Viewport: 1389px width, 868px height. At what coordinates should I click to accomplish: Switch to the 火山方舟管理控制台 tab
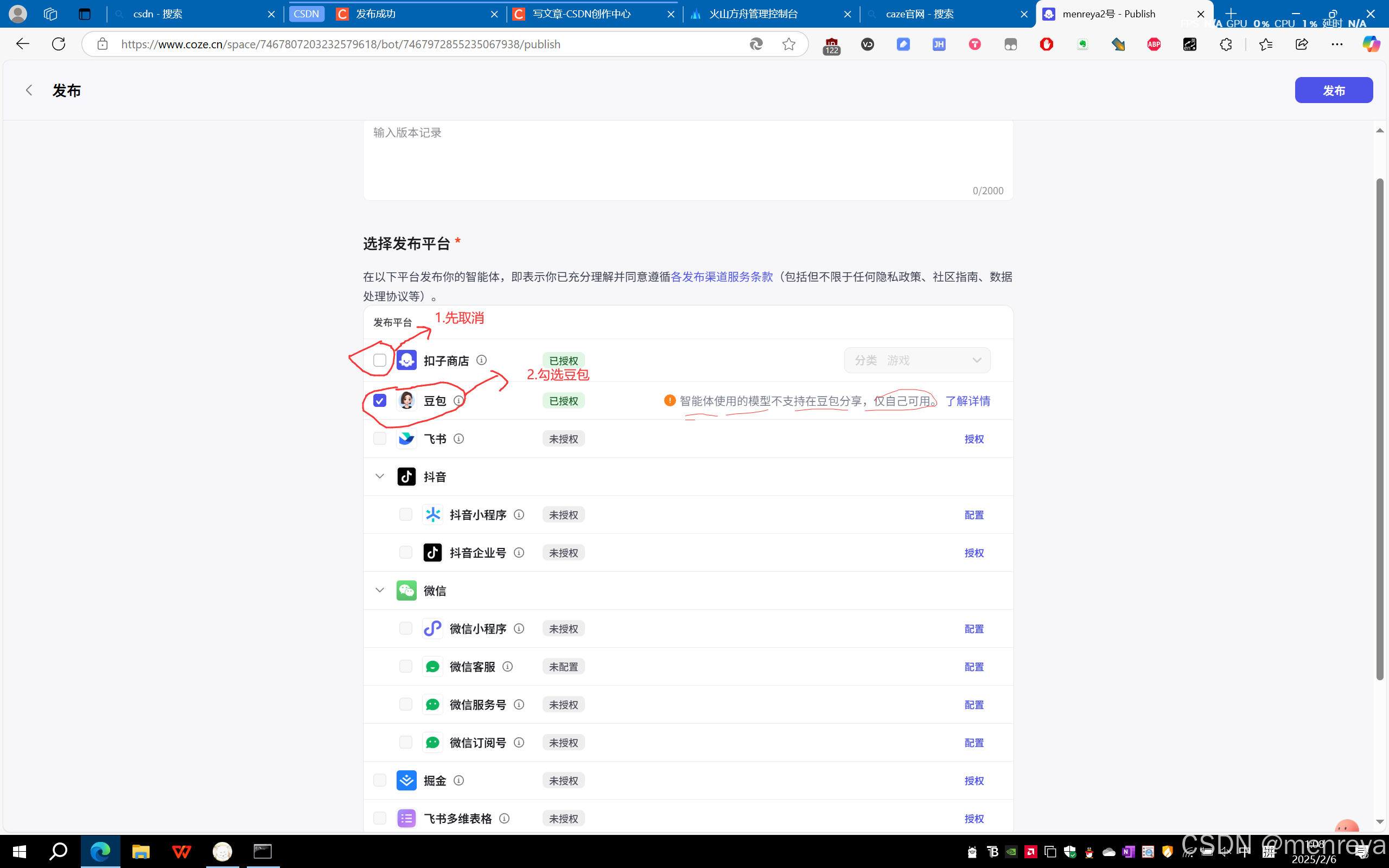[753, 14]
